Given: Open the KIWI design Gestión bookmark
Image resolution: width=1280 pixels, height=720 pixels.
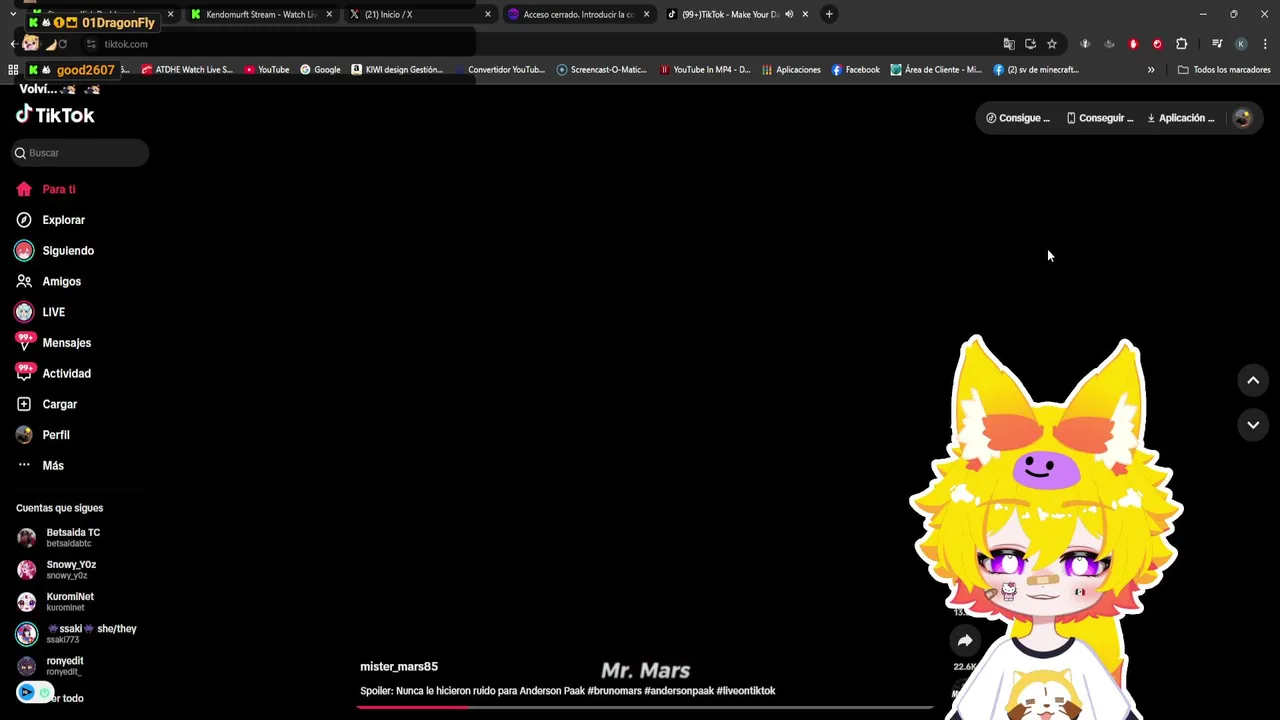Looking at the screenshot, I should click(x=397, y=70).
